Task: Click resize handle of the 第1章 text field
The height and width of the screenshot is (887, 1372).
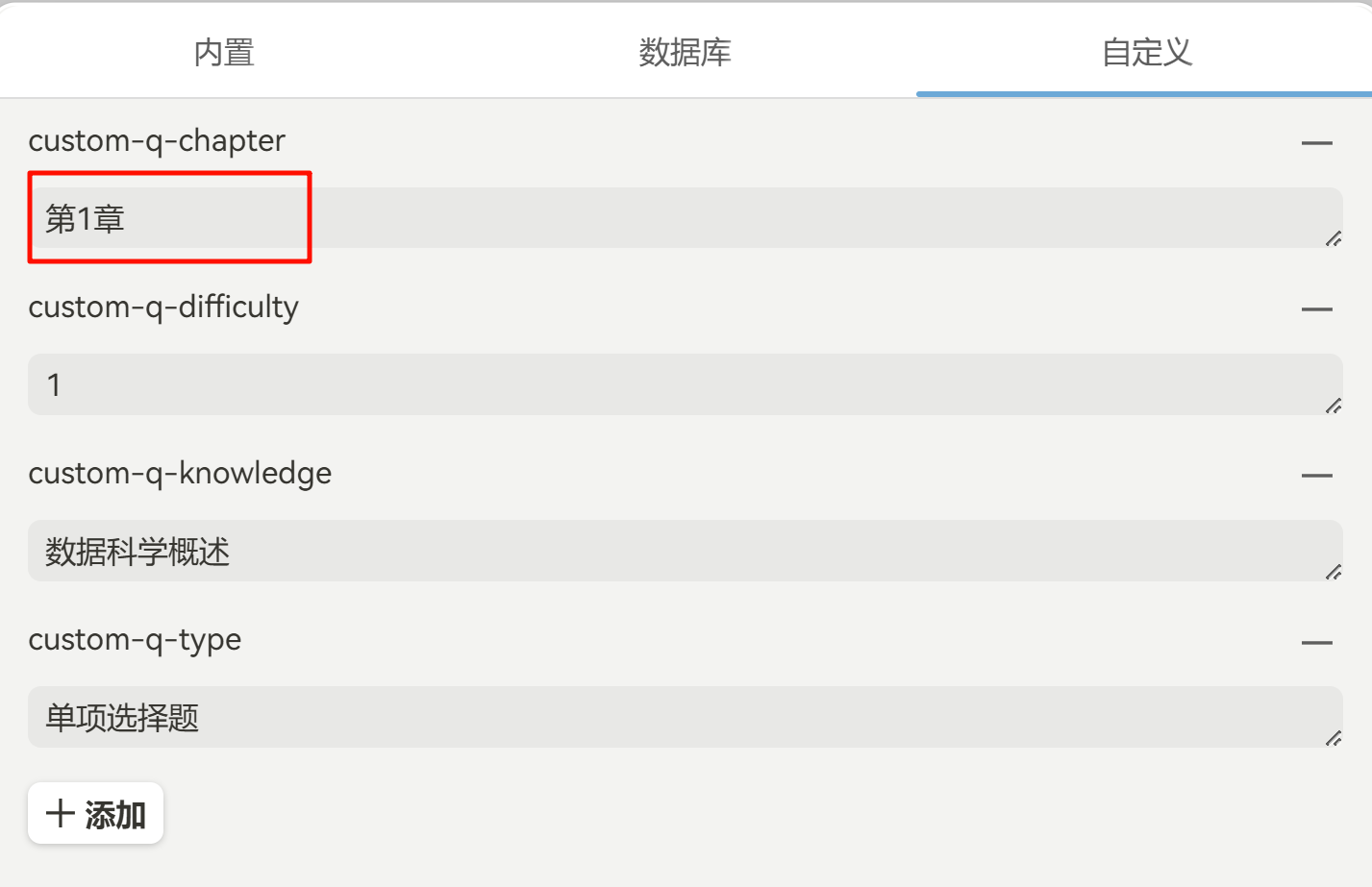Action: pyautogui.click(x=1333, y=239)
